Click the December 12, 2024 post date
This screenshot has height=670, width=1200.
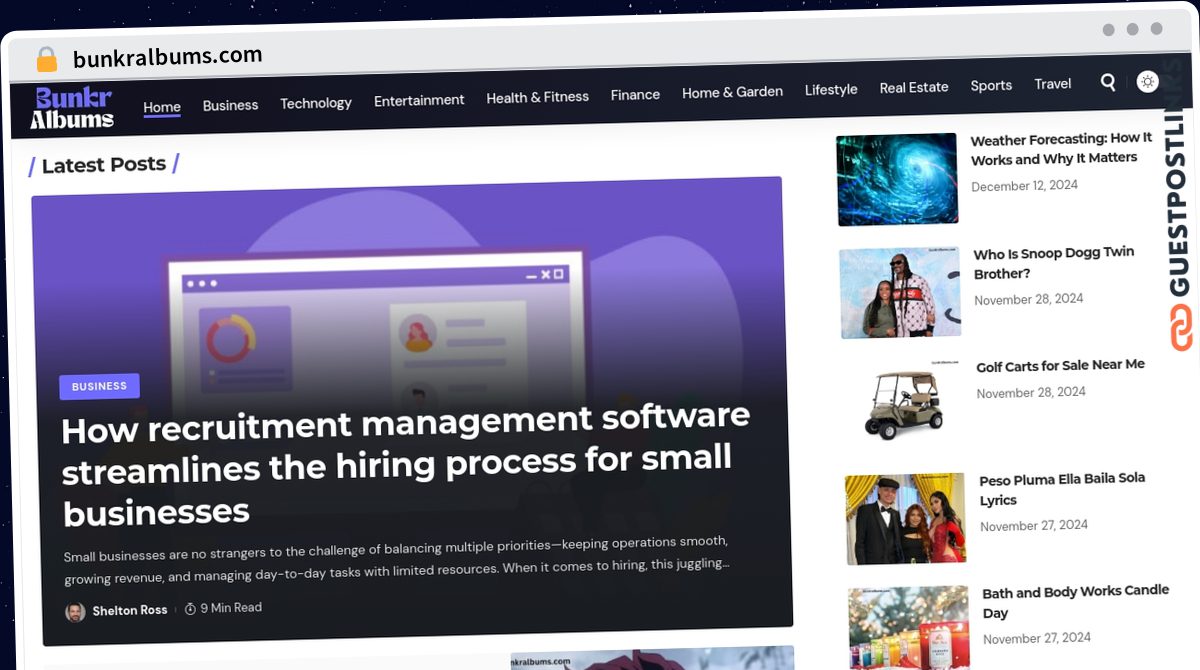(1024, 186)
